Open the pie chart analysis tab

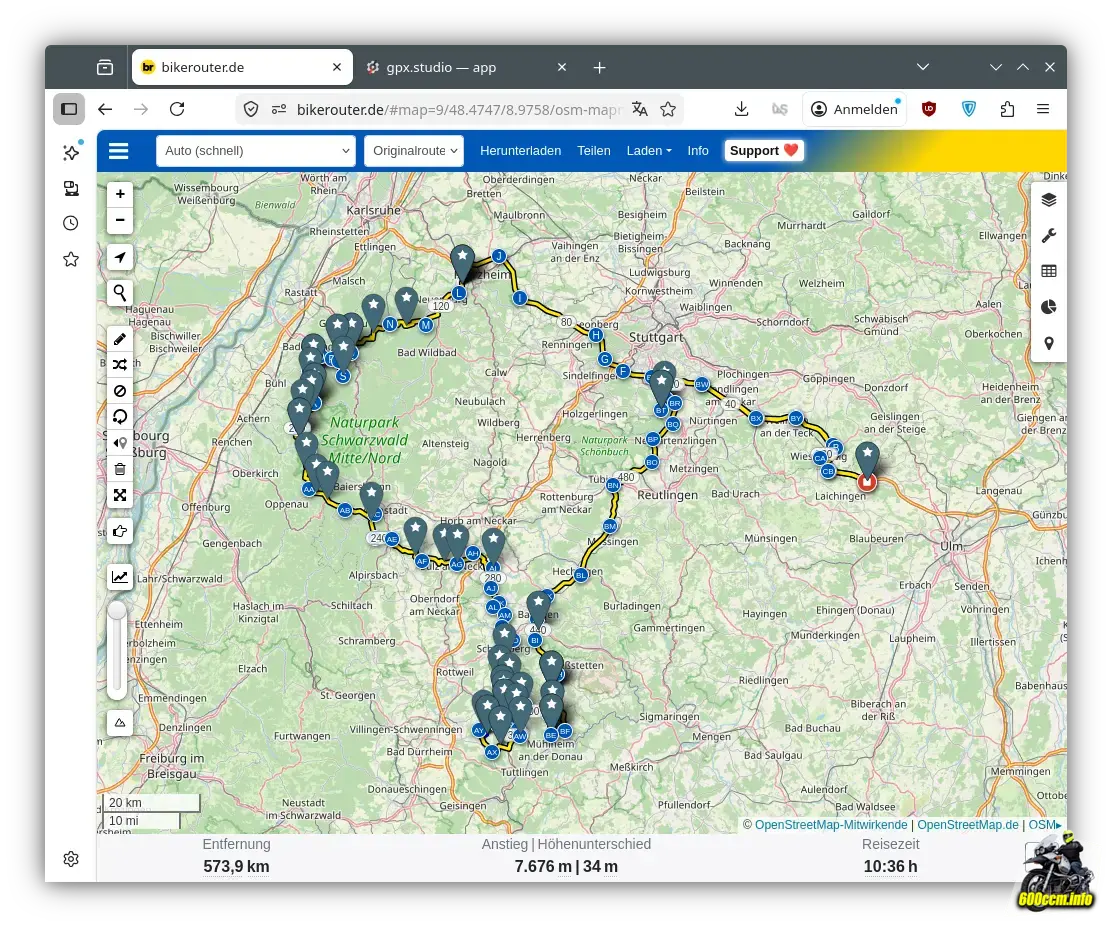[x=1048, y=307]
